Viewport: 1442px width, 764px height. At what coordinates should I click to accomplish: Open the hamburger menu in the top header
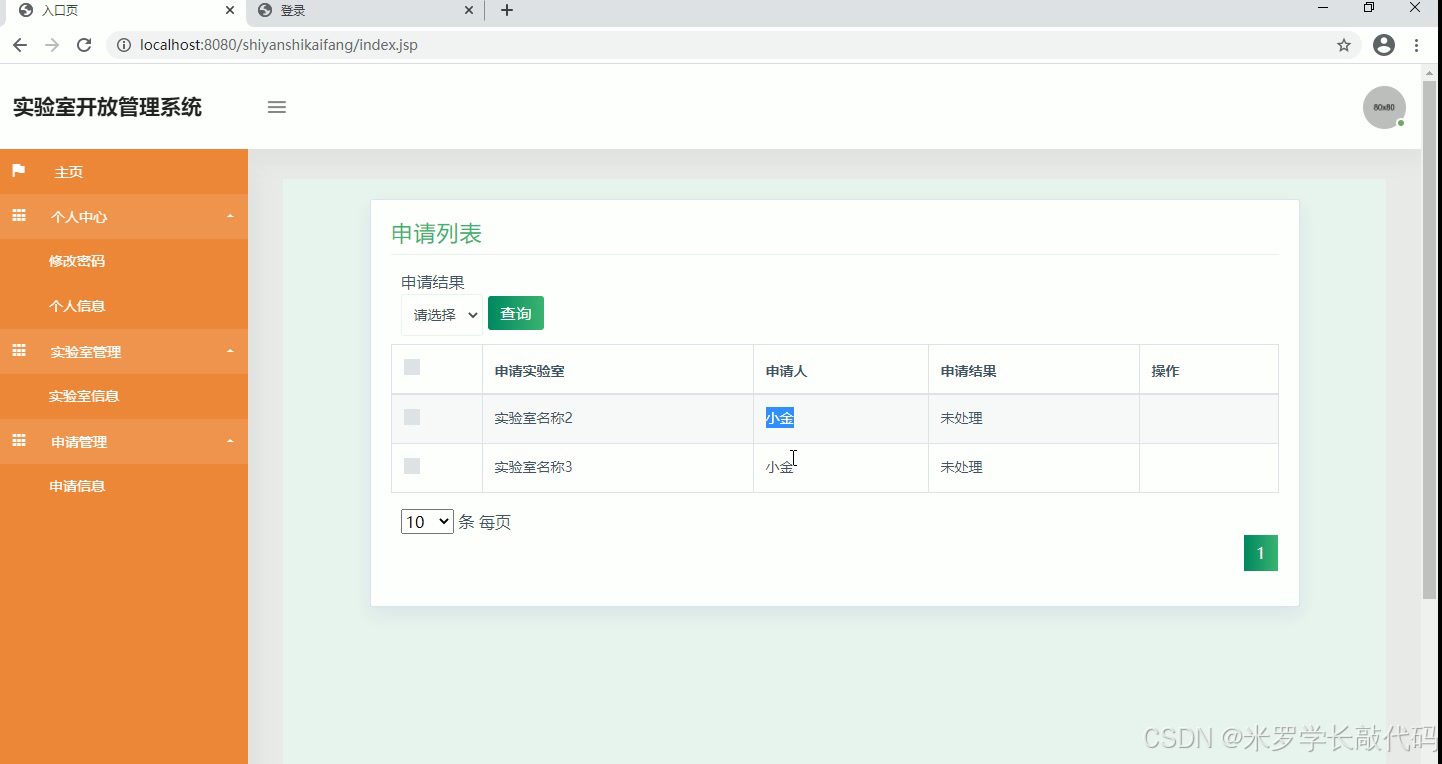click(x=276, y=107)
